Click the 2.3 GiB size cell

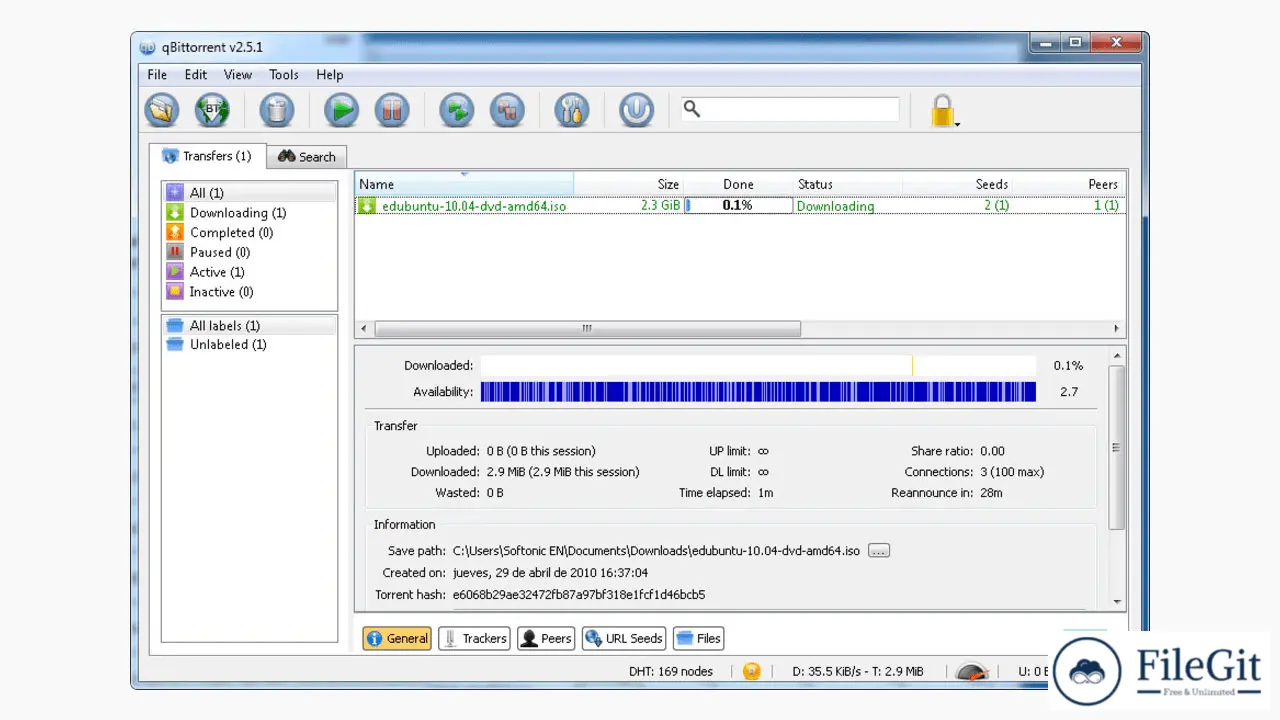(660, 206)
